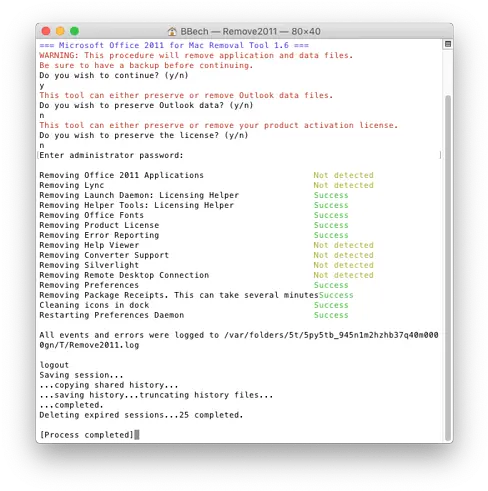
Task: Click 'Restarting Preferences Daemon' line
Action: click(112, 315)
